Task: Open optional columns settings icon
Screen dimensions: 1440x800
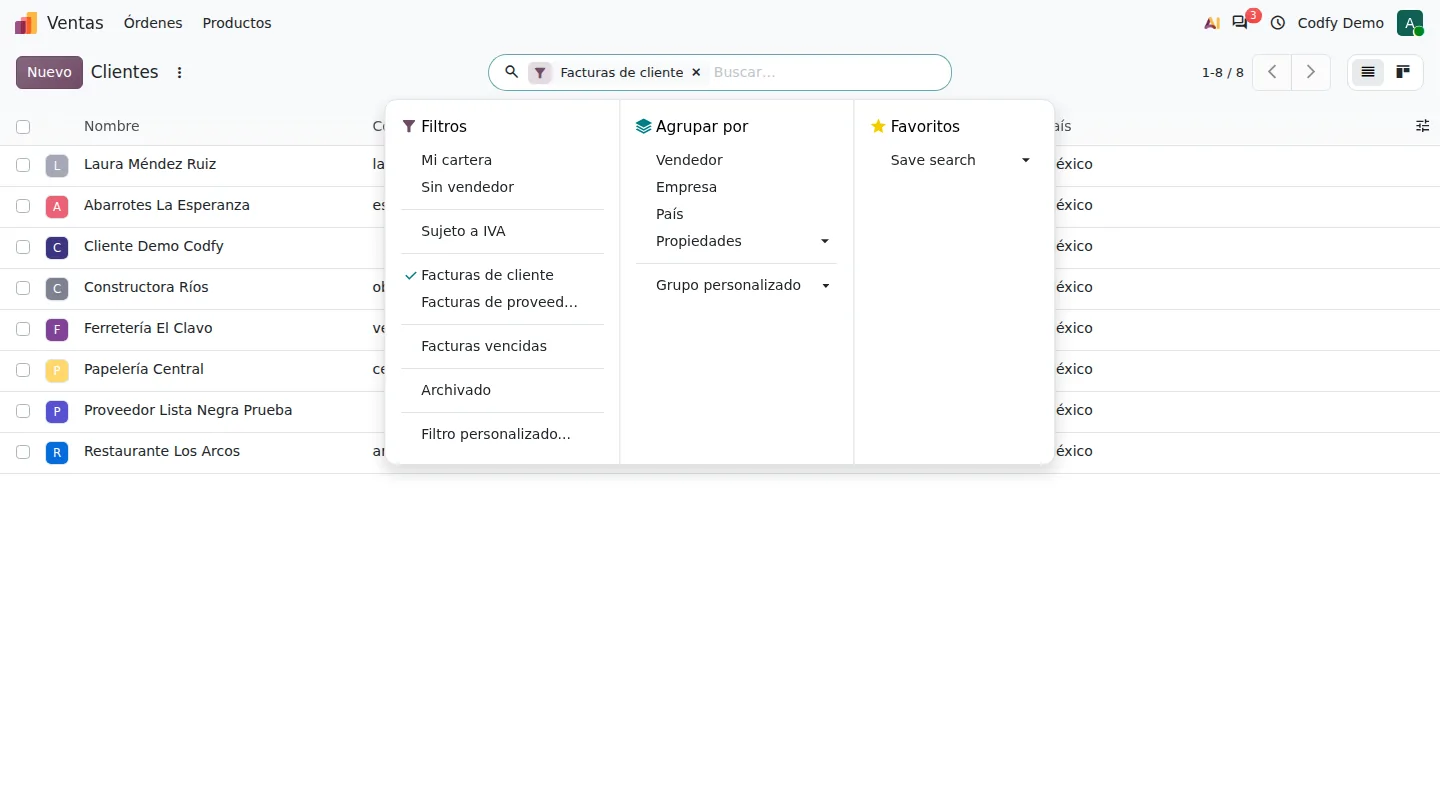Action: click(x=1423, y=126)
